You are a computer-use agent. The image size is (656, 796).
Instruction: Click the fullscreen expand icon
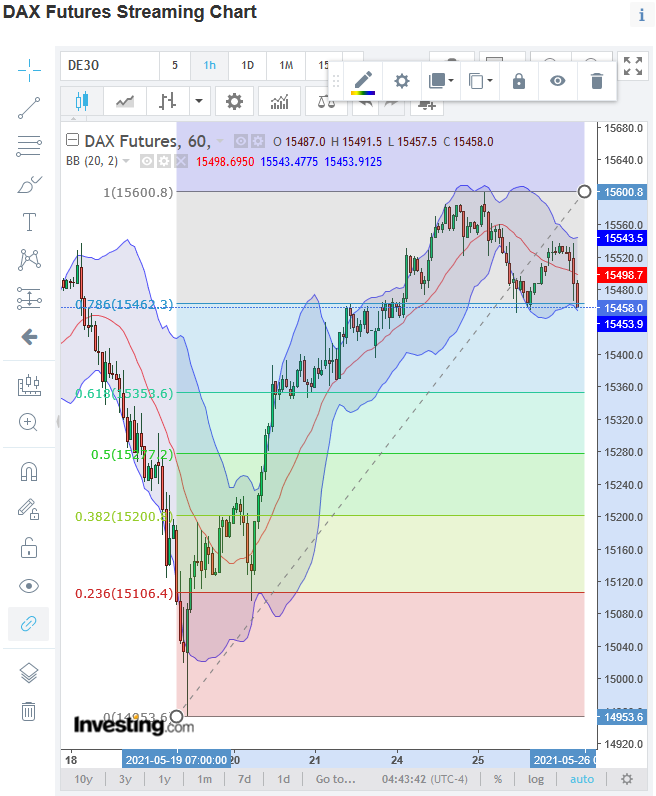tap(633, 66)
